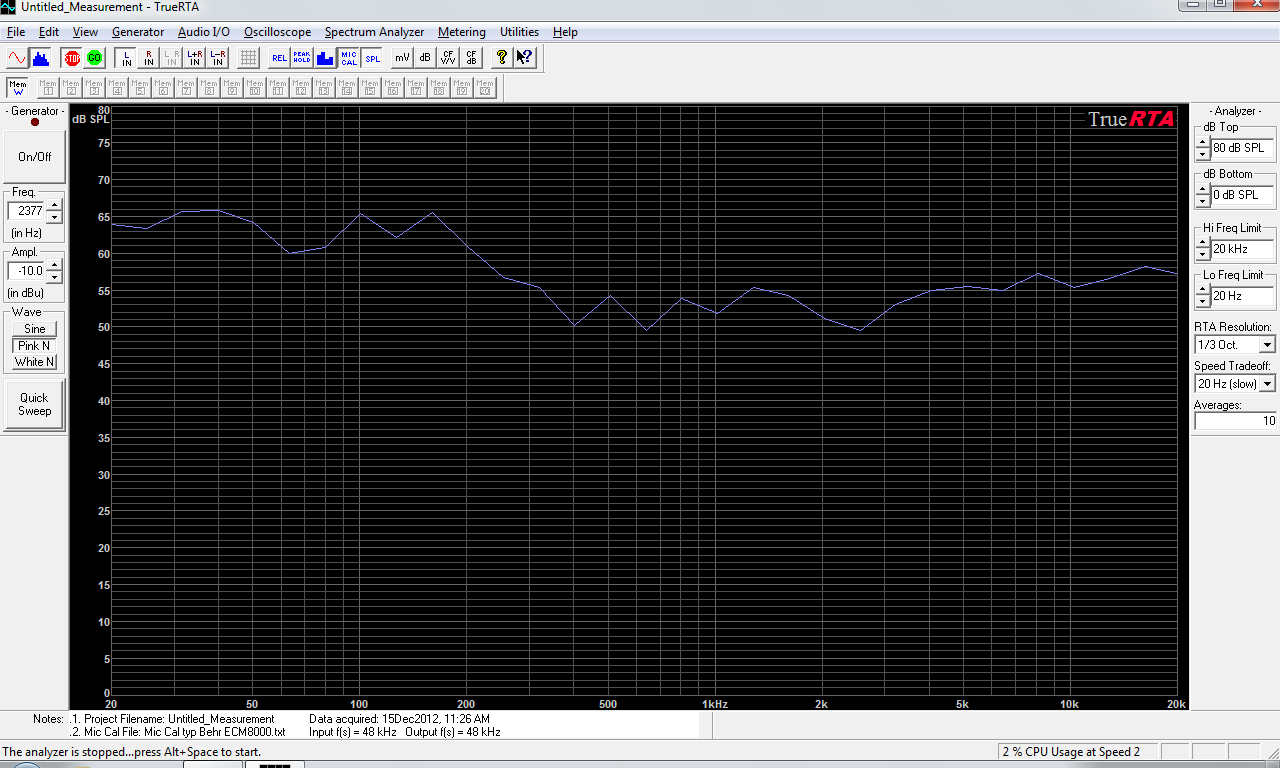Open the Help menu

pos(565,32)
